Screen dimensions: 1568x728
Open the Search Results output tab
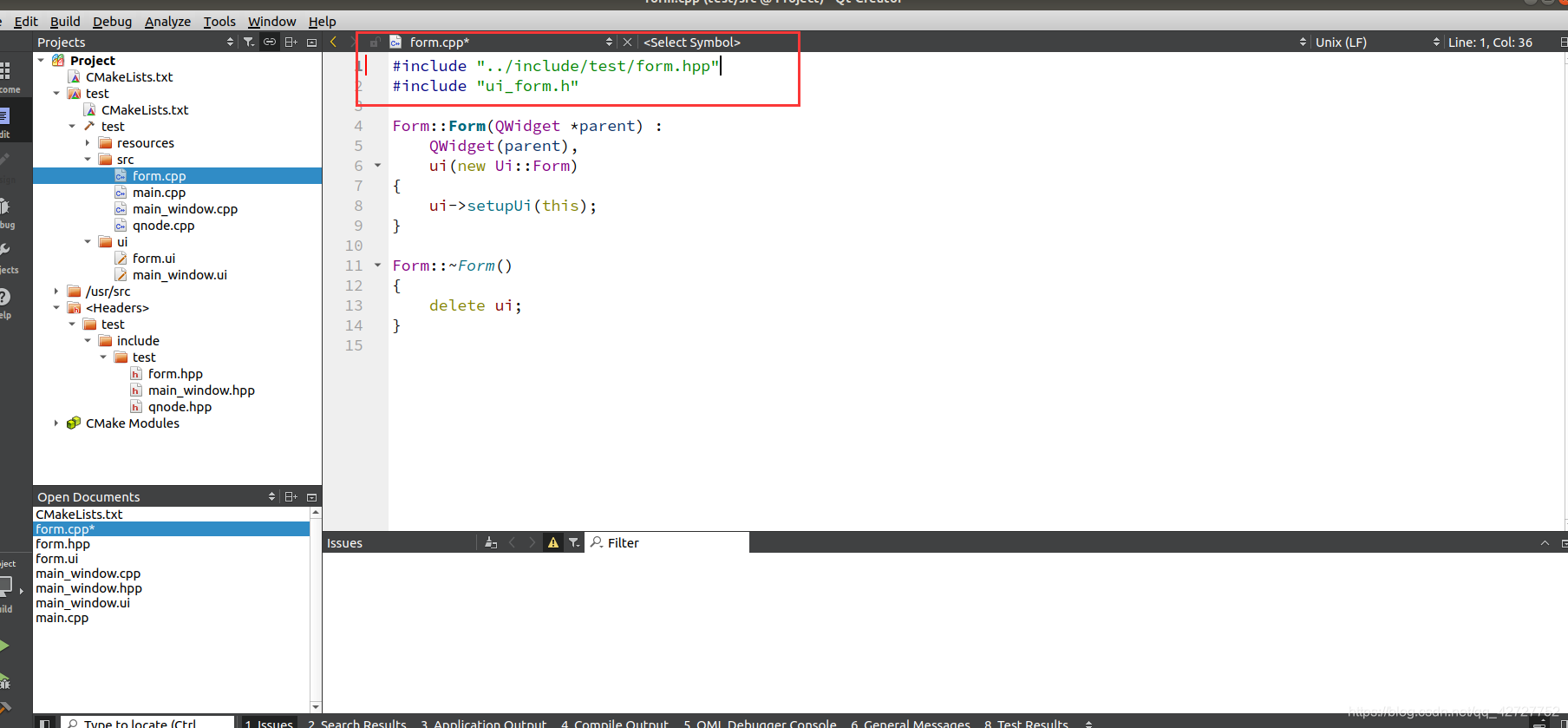(x=356, y=724)
